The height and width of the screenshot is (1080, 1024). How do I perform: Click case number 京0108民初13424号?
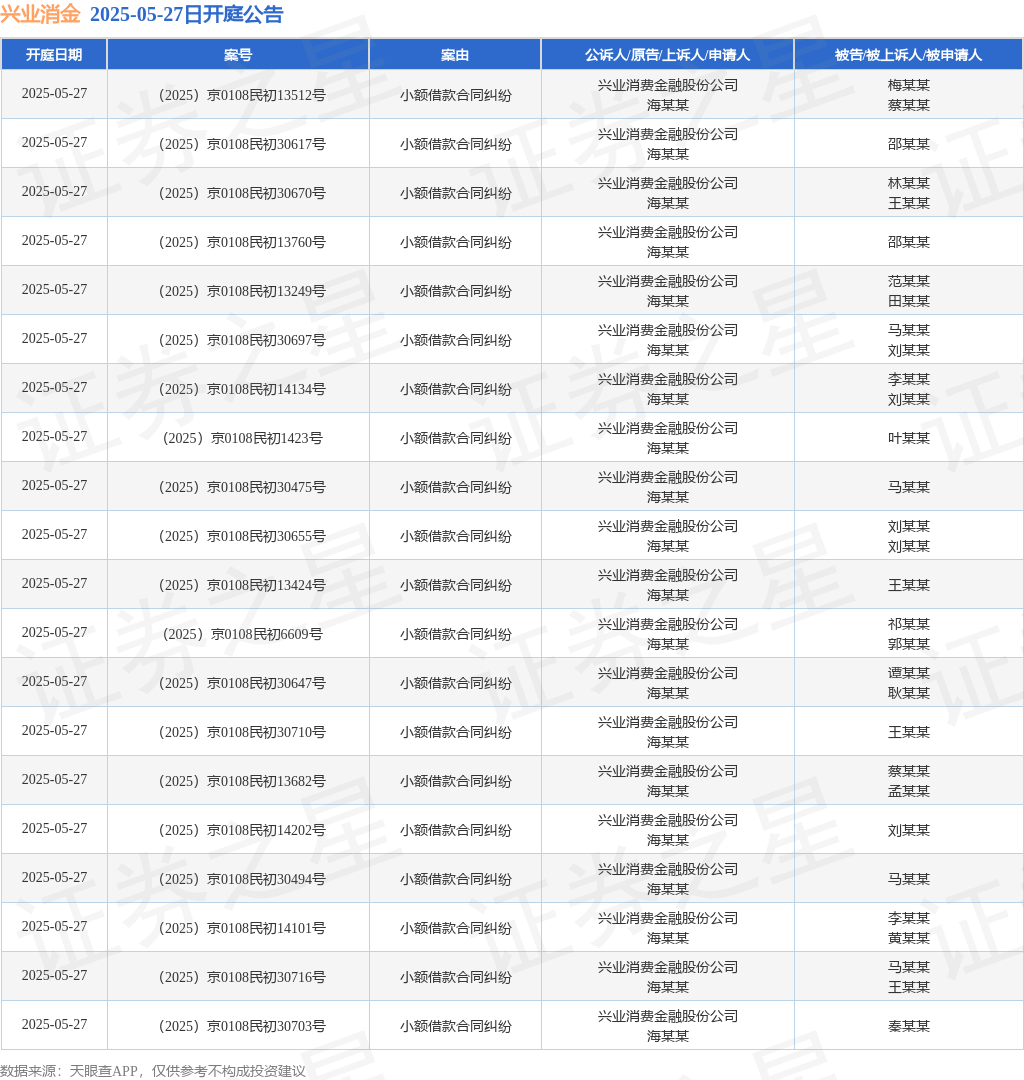266,584
